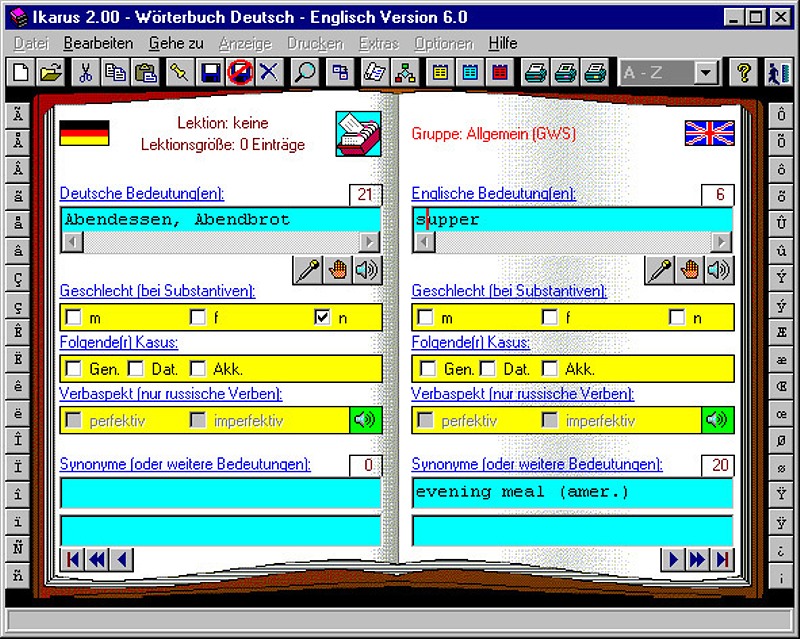Fast-forward entries with the double right arrow

697,560
